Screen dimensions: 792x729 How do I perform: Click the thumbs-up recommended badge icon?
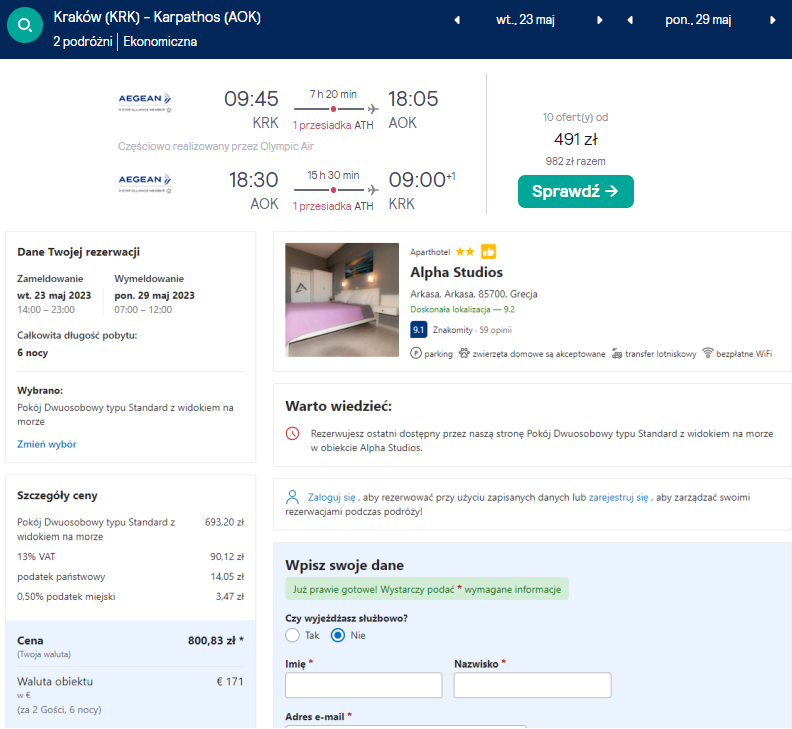click(x=488, y=252)
